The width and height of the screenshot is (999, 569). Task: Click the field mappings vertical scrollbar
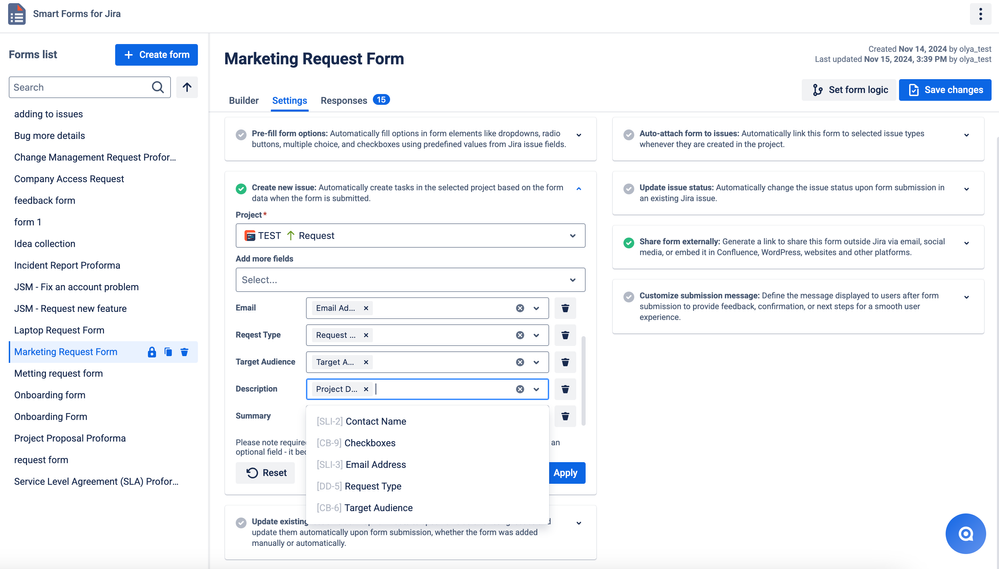click(x=584, y=381)
